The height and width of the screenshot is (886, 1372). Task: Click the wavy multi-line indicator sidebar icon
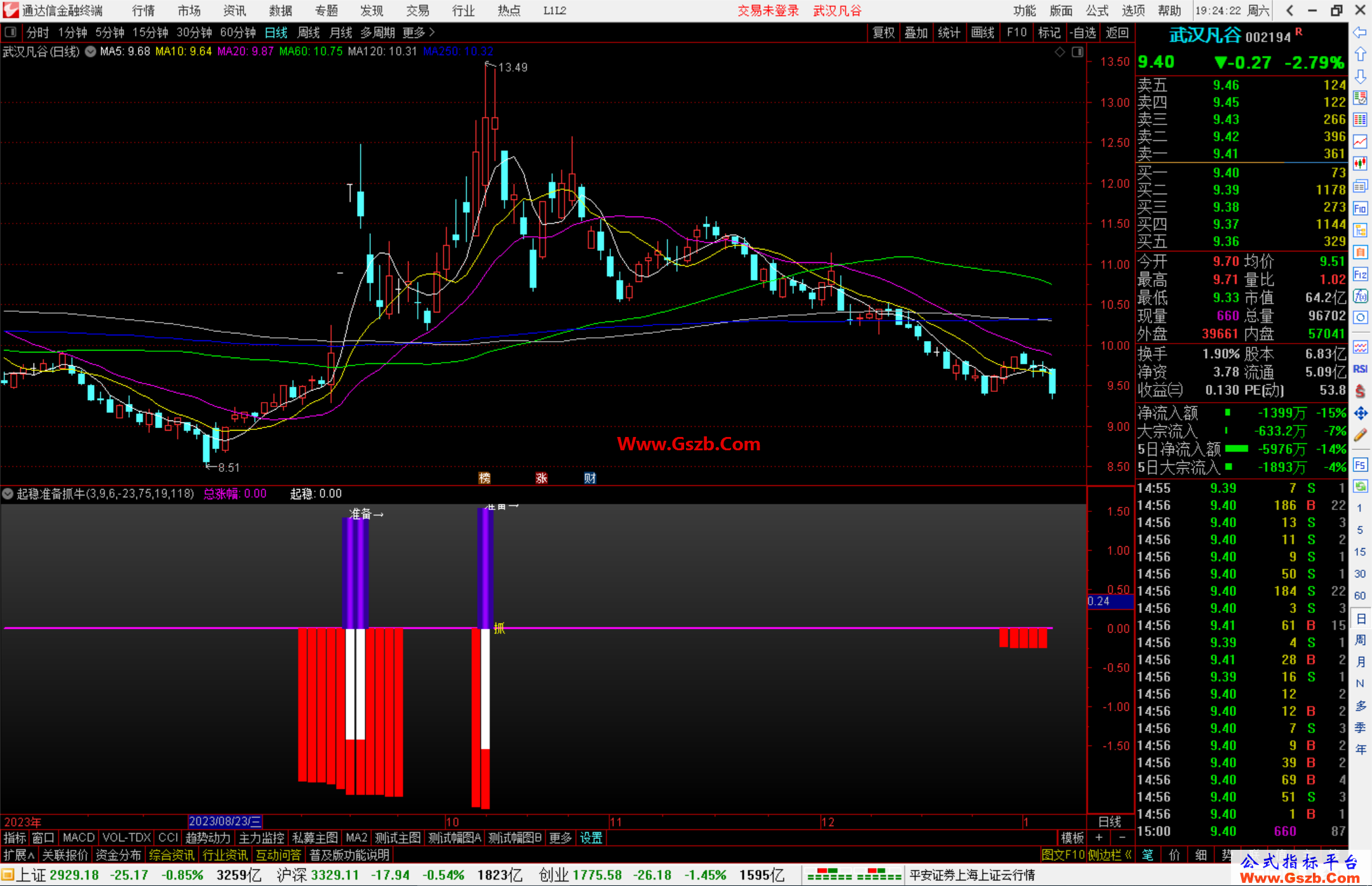point(1360,347)
